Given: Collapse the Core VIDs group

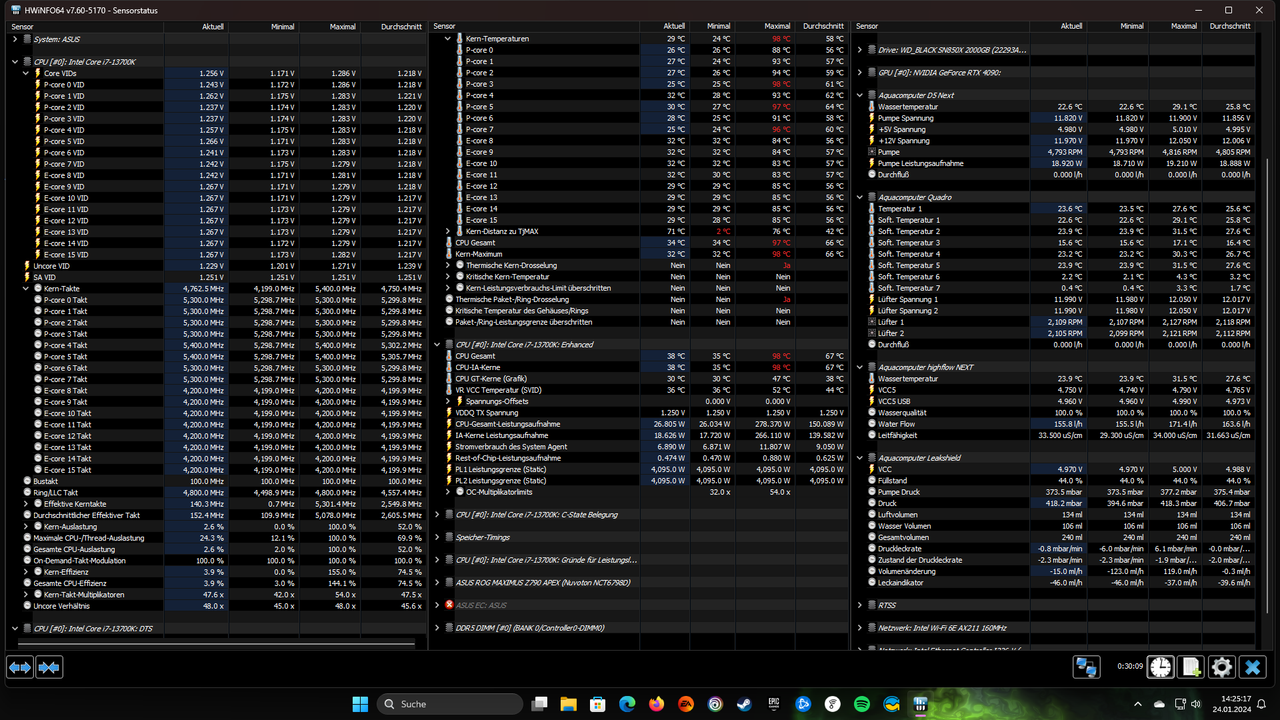Looking at the screenshot, I should [x=26, y=73].
